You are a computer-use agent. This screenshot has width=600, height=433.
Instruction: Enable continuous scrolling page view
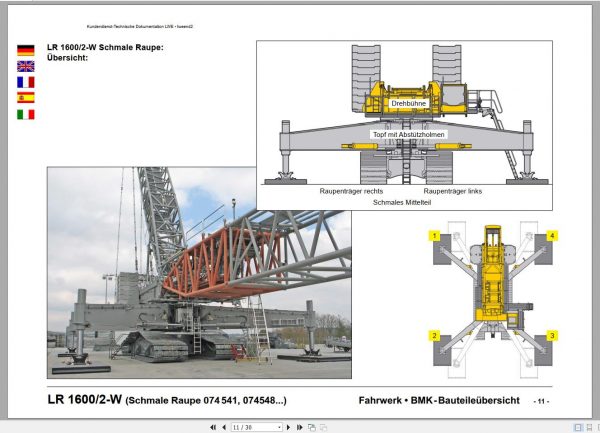589,427
